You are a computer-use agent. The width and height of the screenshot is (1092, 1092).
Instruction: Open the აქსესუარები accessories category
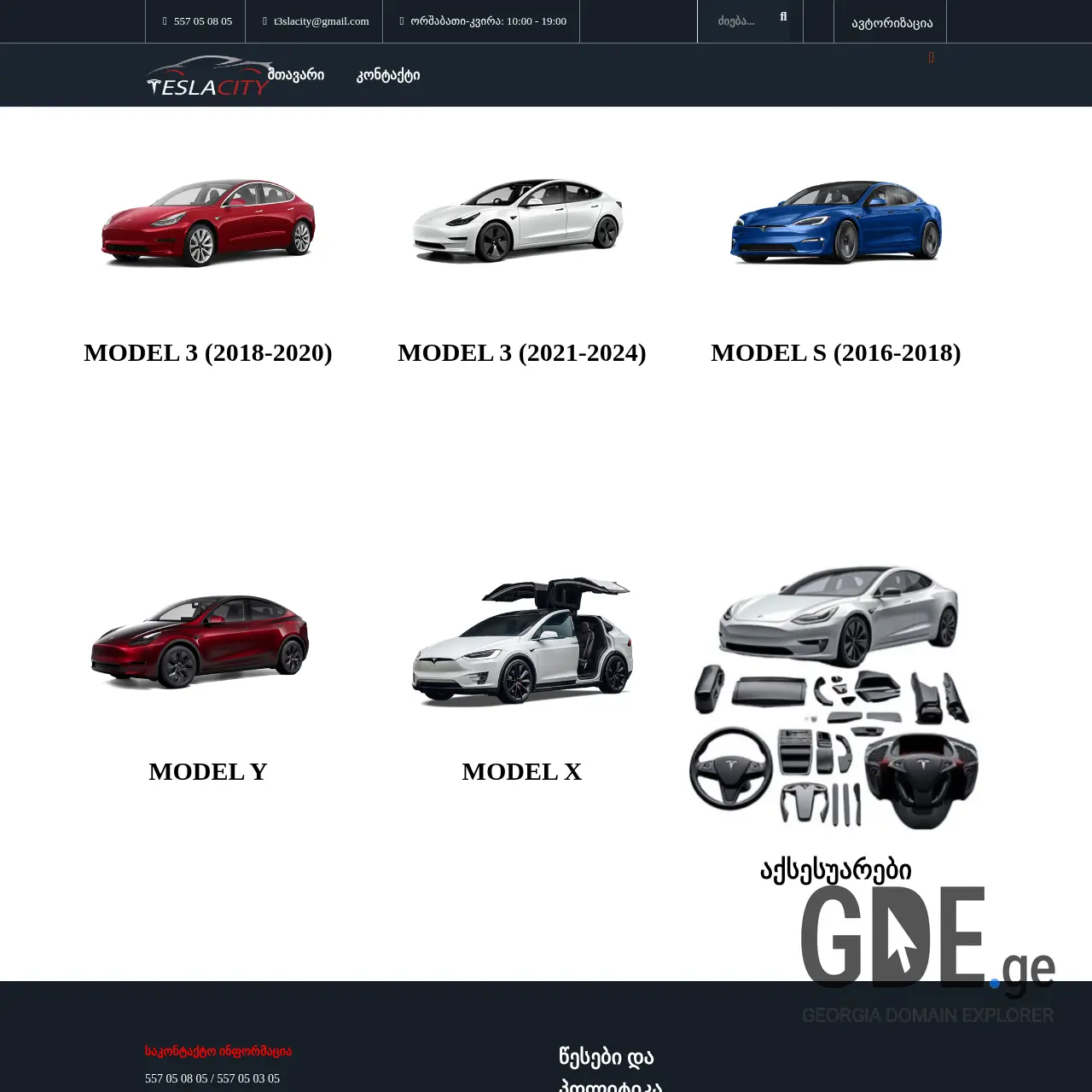coord(836,868)
